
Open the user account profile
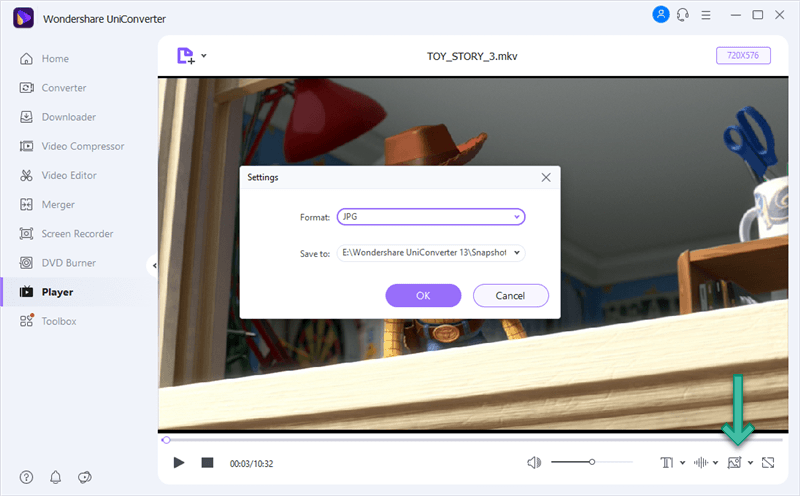pyautogui.click(x=661, y=14)
